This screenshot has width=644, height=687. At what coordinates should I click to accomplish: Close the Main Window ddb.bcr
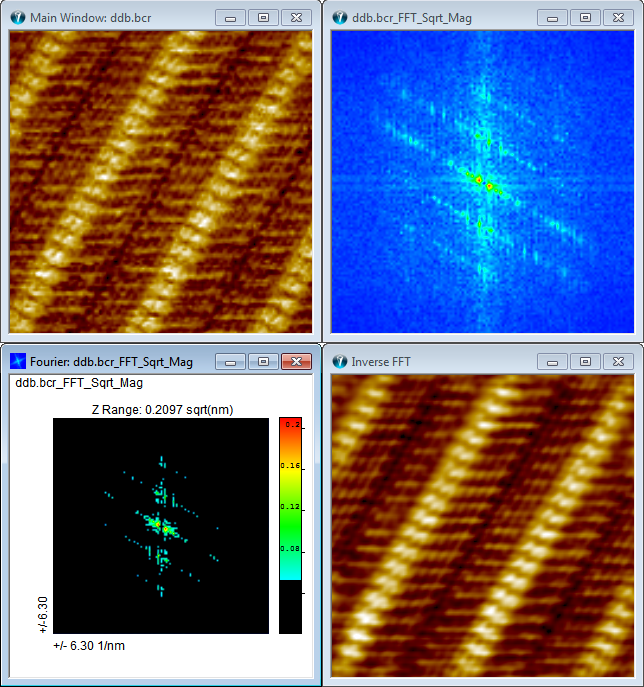point(296,18)
